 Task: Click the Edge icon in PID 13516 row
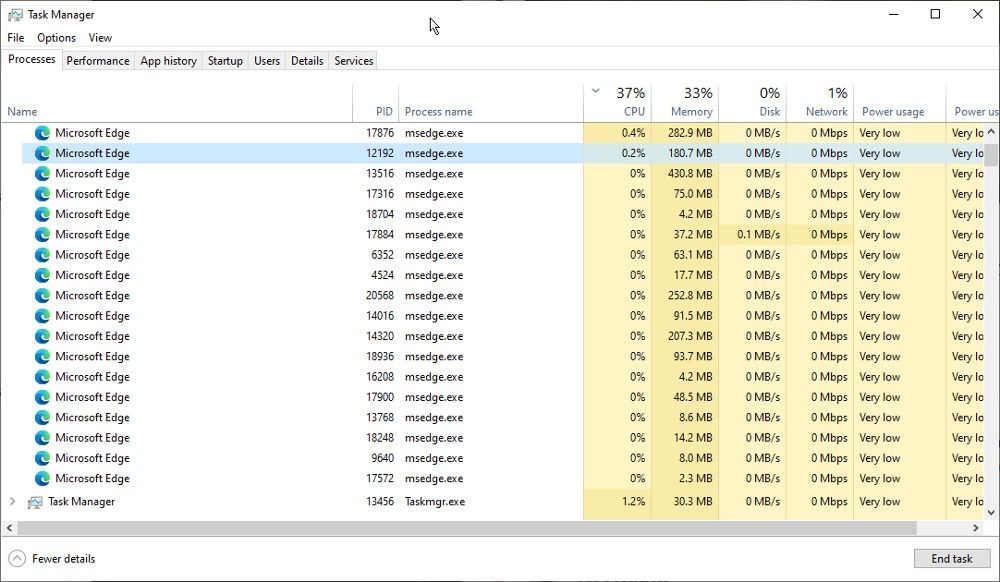click(x=42, y=174)
